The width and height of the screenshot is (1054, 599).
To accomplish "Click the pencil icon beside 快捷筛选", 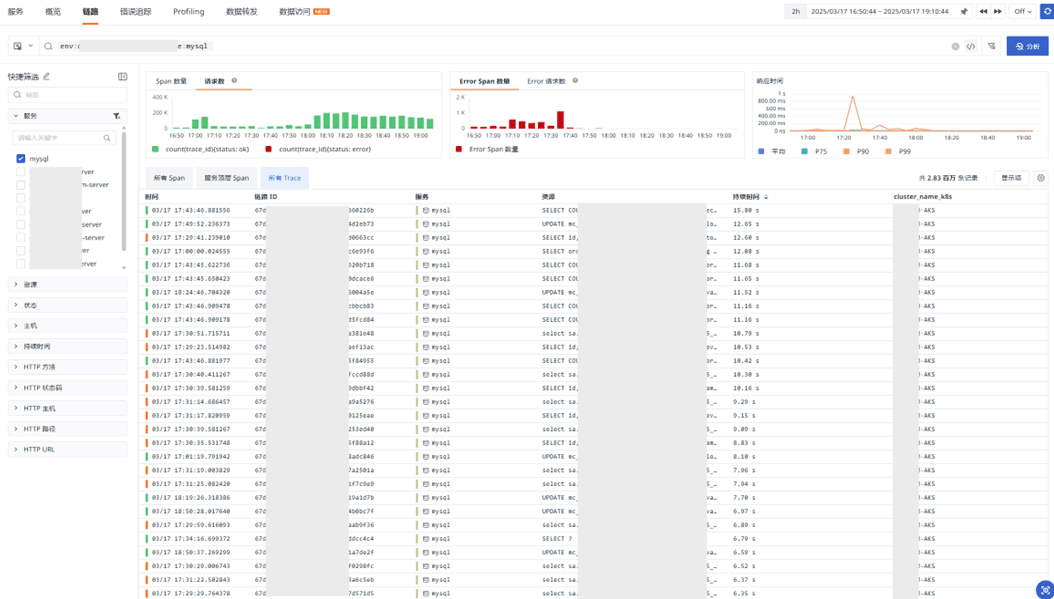I will pyautogui.click(x=46, y=76).
